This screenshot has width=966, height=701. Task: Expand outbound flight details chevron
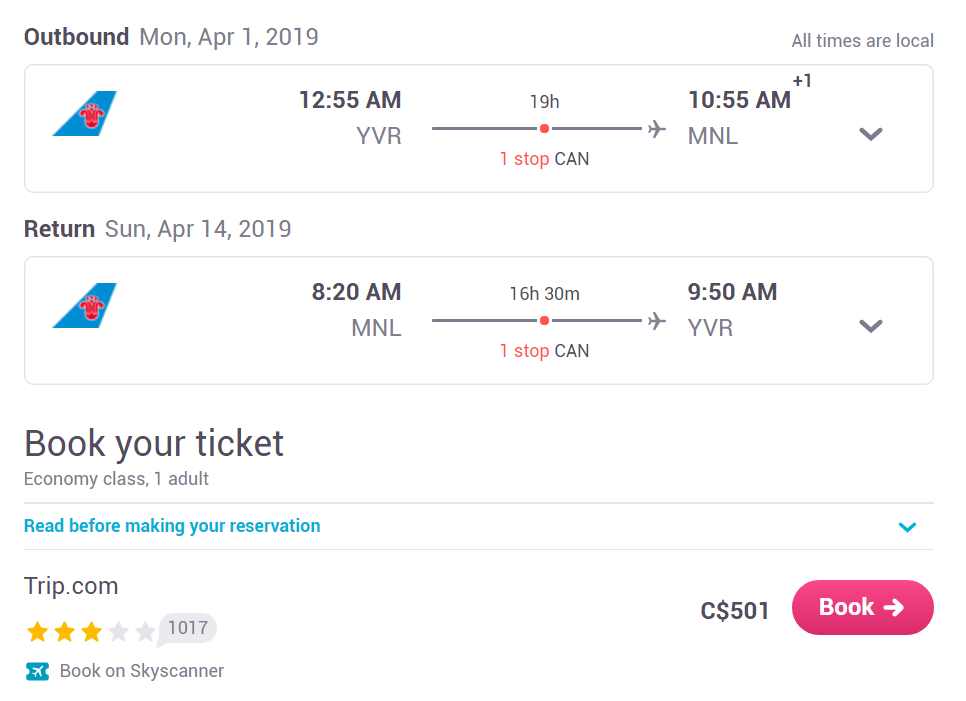(871, 134)
